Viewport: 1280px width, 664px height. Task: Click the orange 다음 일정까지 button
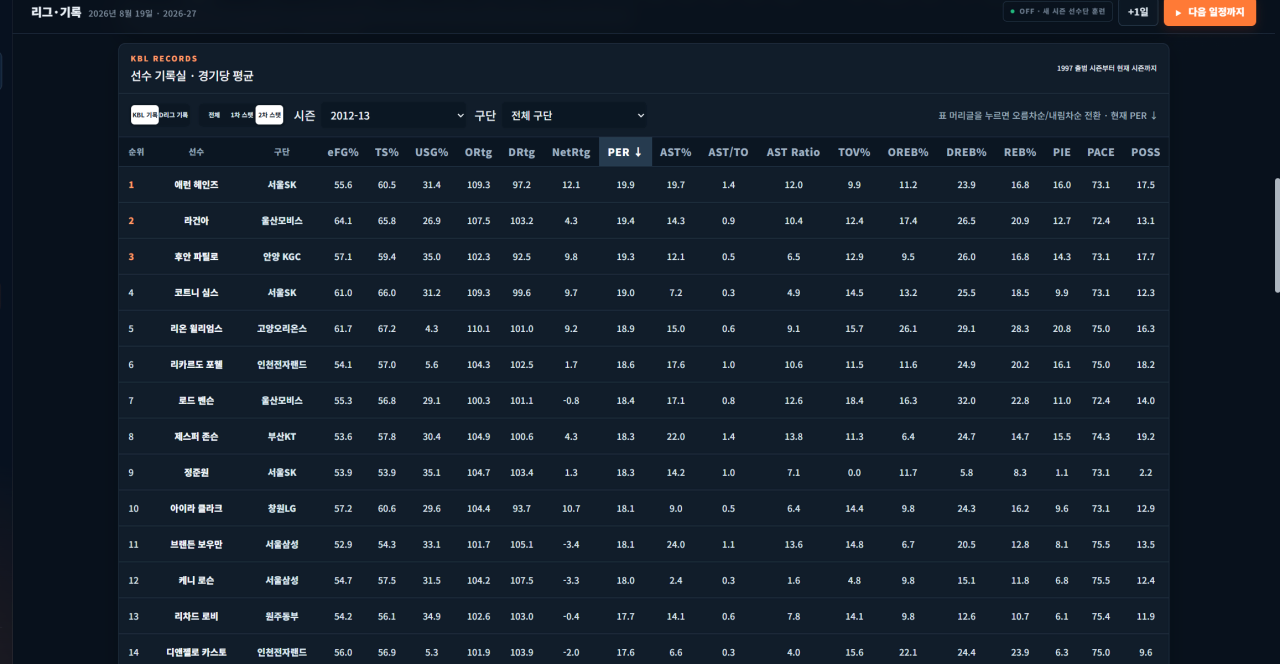click(1210, 12)
